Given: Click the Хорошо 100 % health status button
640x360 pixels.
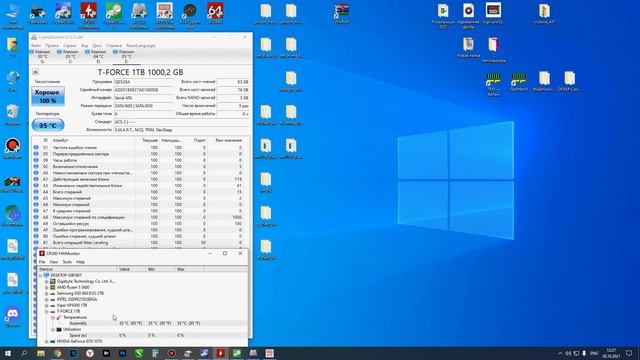Looking at the screenshot, I should (48, 96).
